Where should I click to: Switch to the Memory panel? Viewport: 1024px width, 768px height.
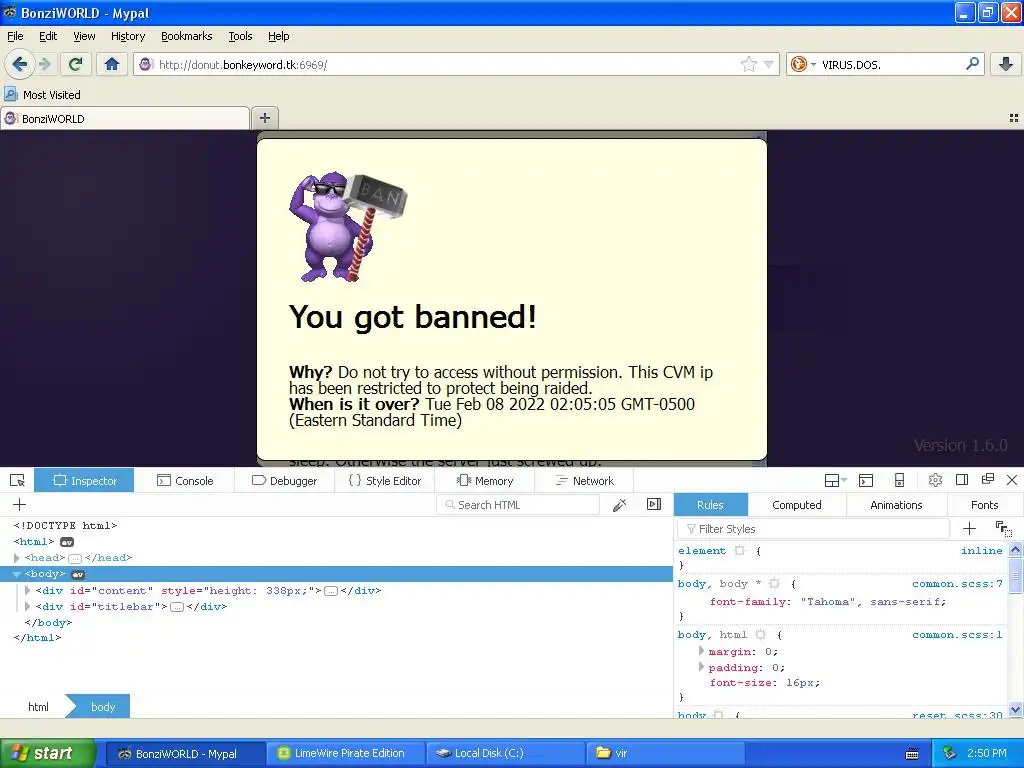(485, 481)
